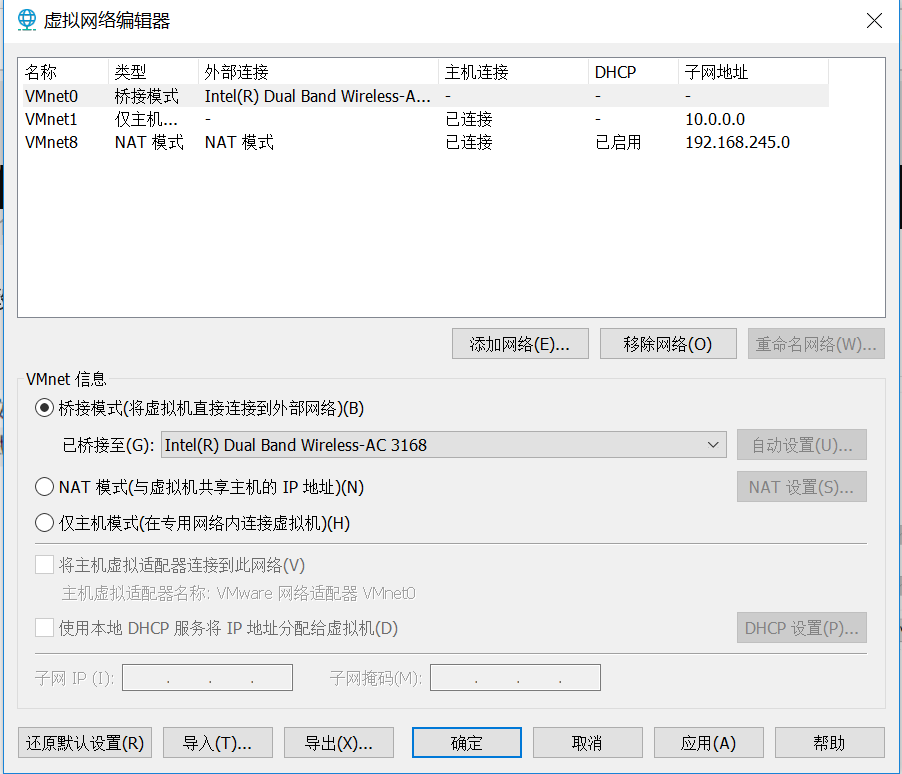Select the VMnet1 row
Screen dimensions: 902x774
(x=426, y=119)
